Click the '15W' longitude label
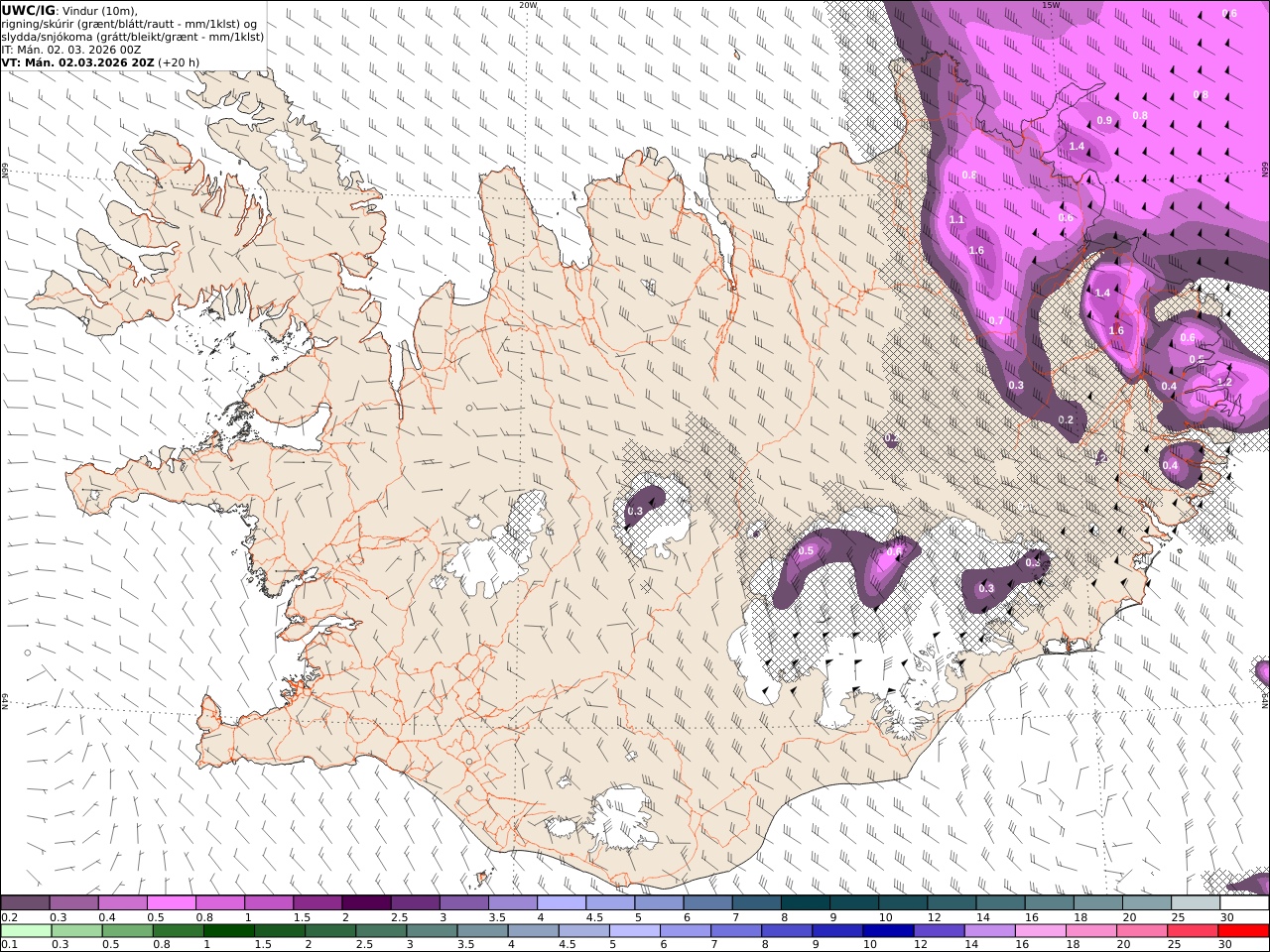Viewport: 1270px width, 952px height. [1051, 5]
